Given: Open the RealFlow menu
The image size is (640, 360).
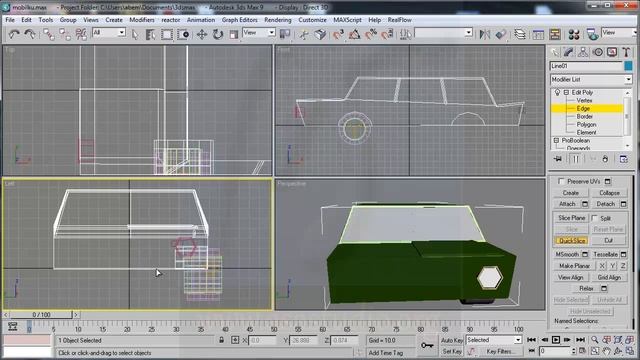Looking at the screenshot, I should point(400,20).
